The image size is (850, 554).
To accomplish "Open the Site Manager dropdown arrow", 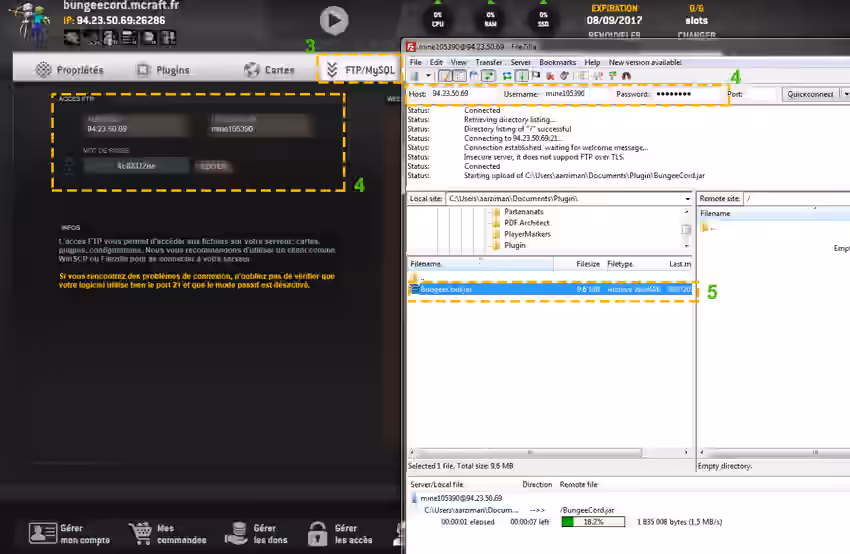I will (428, 76).
